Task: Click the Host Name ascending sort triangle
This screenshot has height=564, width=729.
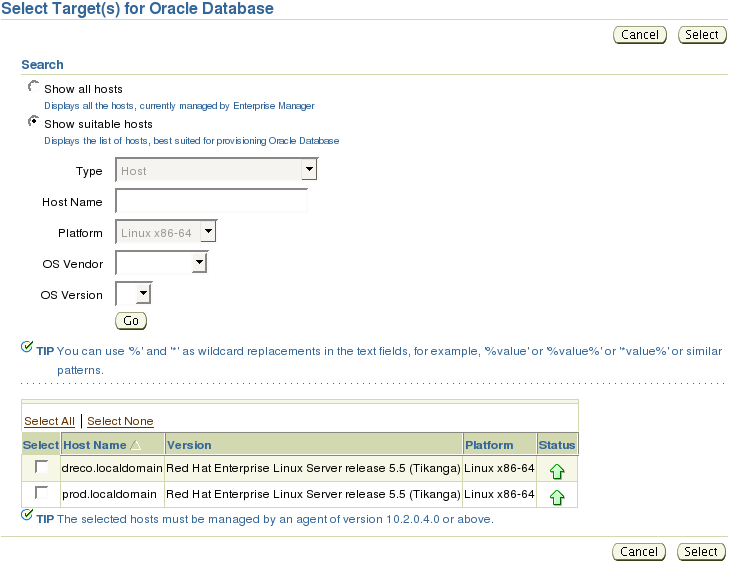Action: point(135,445)
